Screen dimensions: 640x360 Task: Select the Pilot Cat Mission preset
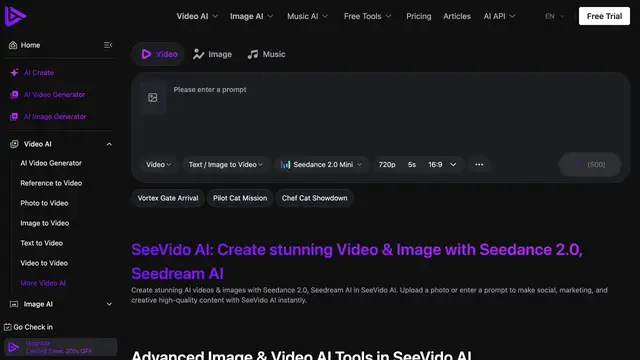[240, 198]
